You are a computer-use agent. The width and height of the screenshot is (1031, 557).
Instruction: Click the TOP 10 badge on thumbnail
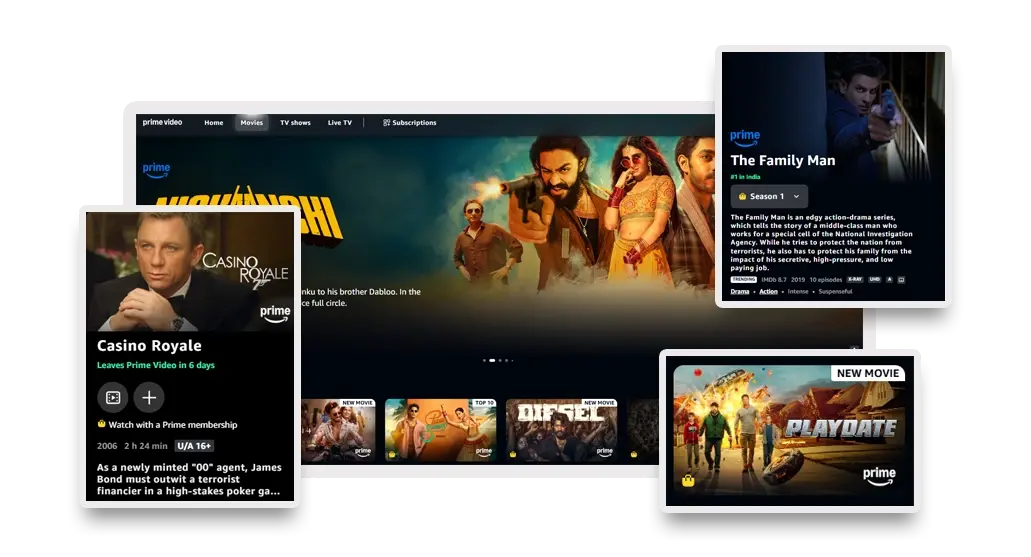click(x=485, y=402)
